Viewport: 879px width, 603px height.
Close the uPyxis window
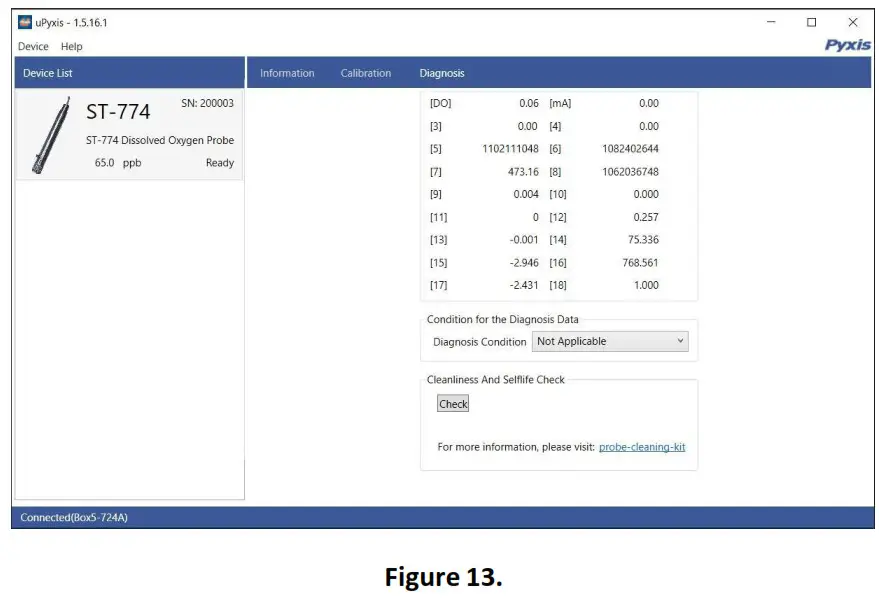pyautogui.click(x=853, y=22)
